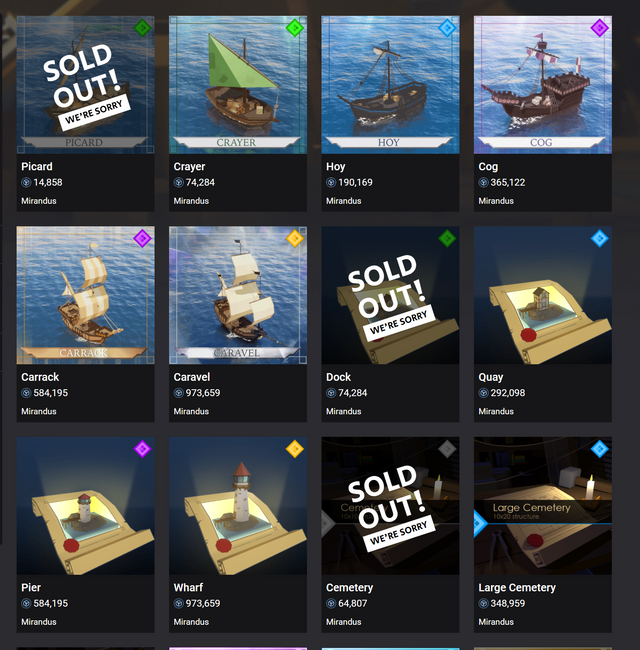Open the sold out Picard image
640x650 pixels.
point(85,85)
